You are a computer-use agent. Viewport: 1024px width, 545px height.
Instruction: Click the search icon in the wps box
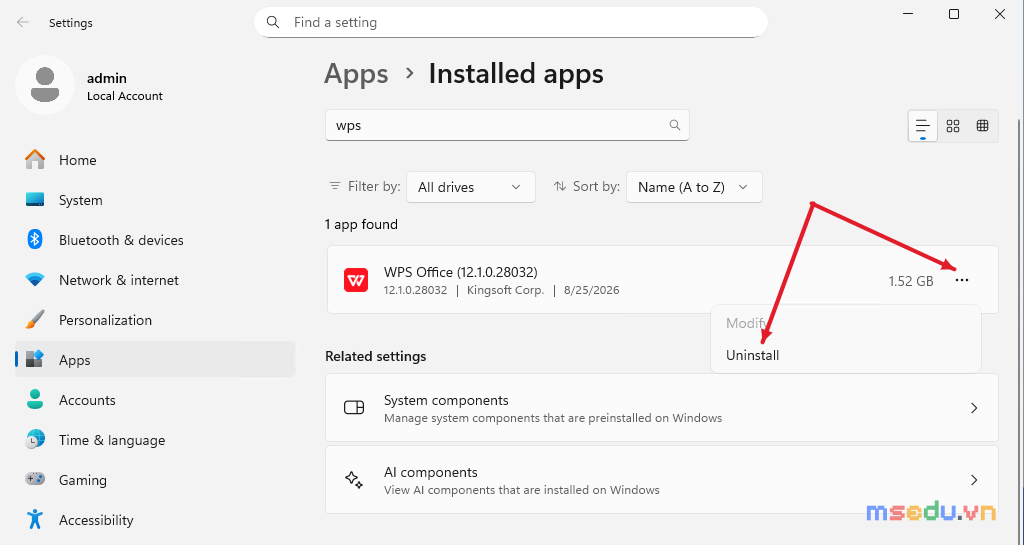(x=675, y=125)
